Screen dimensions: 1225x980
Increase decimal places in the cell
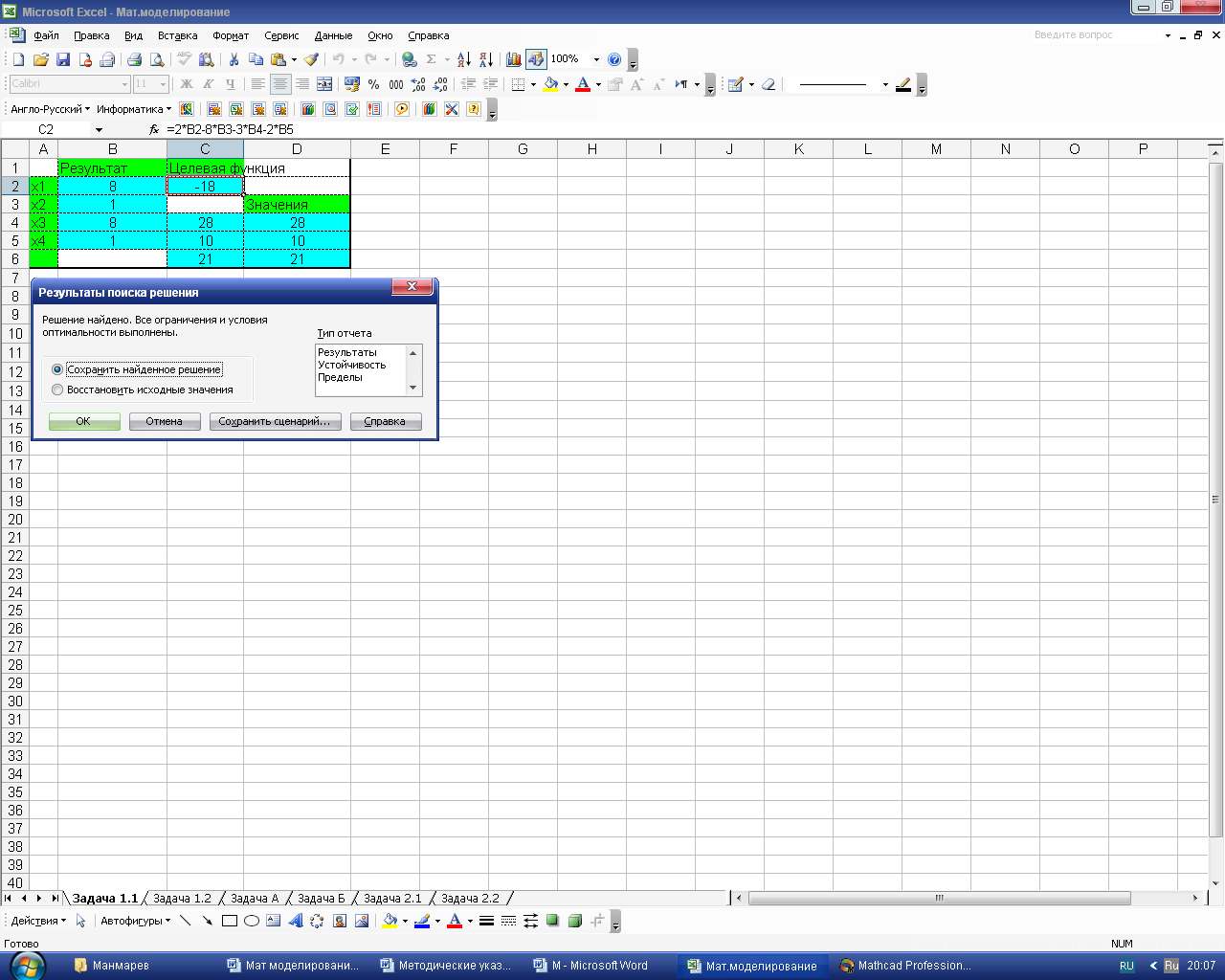418,84
